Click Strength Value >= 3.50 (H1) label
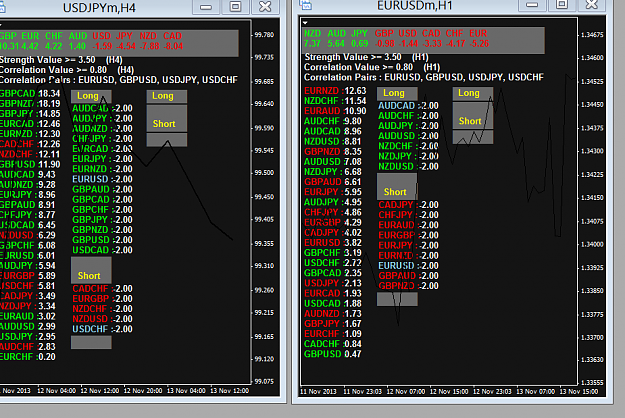 tap(366, 57)
